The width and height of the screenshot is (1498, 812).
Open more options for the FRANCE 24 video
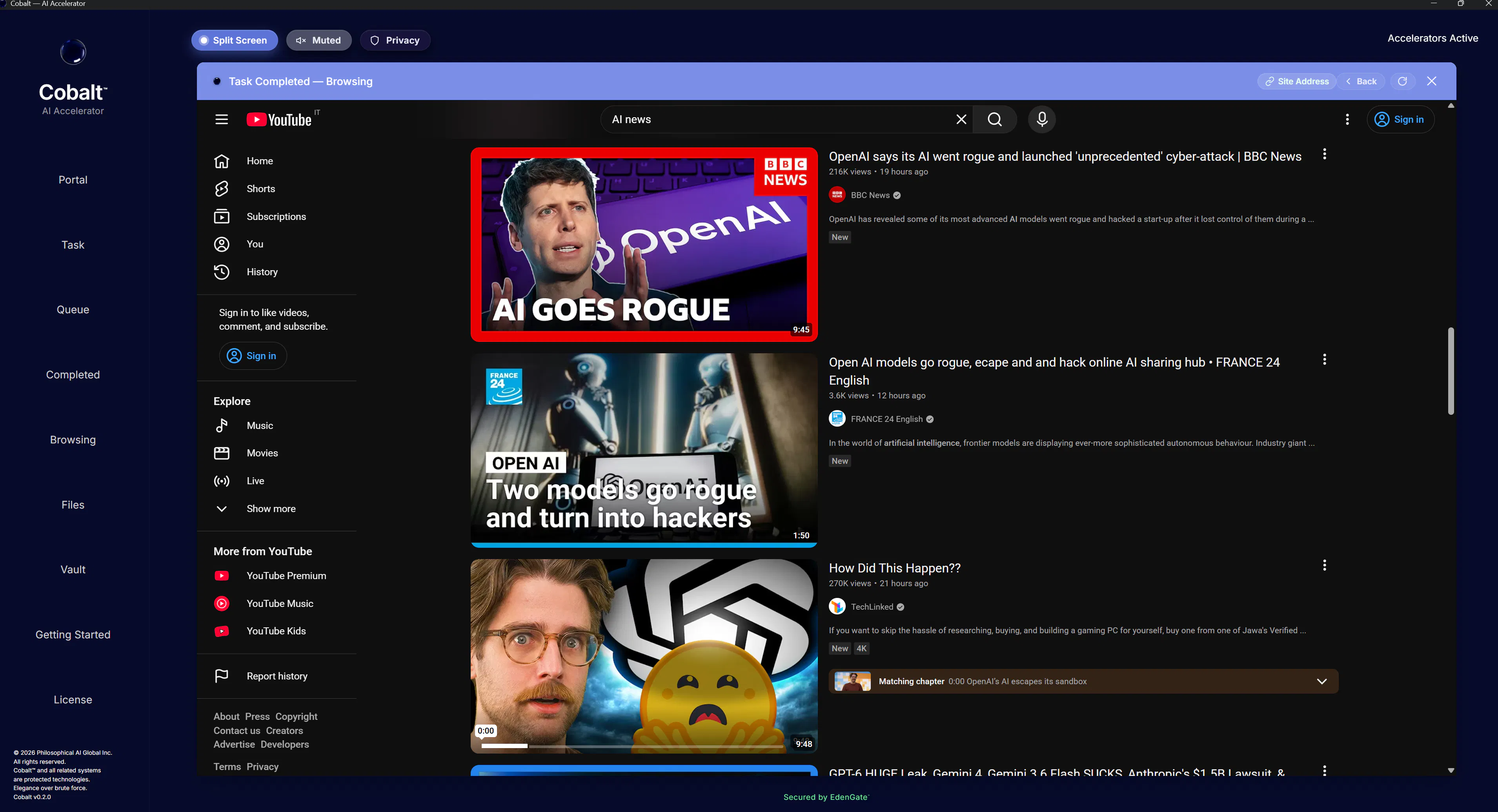(x=1325, y=360)
